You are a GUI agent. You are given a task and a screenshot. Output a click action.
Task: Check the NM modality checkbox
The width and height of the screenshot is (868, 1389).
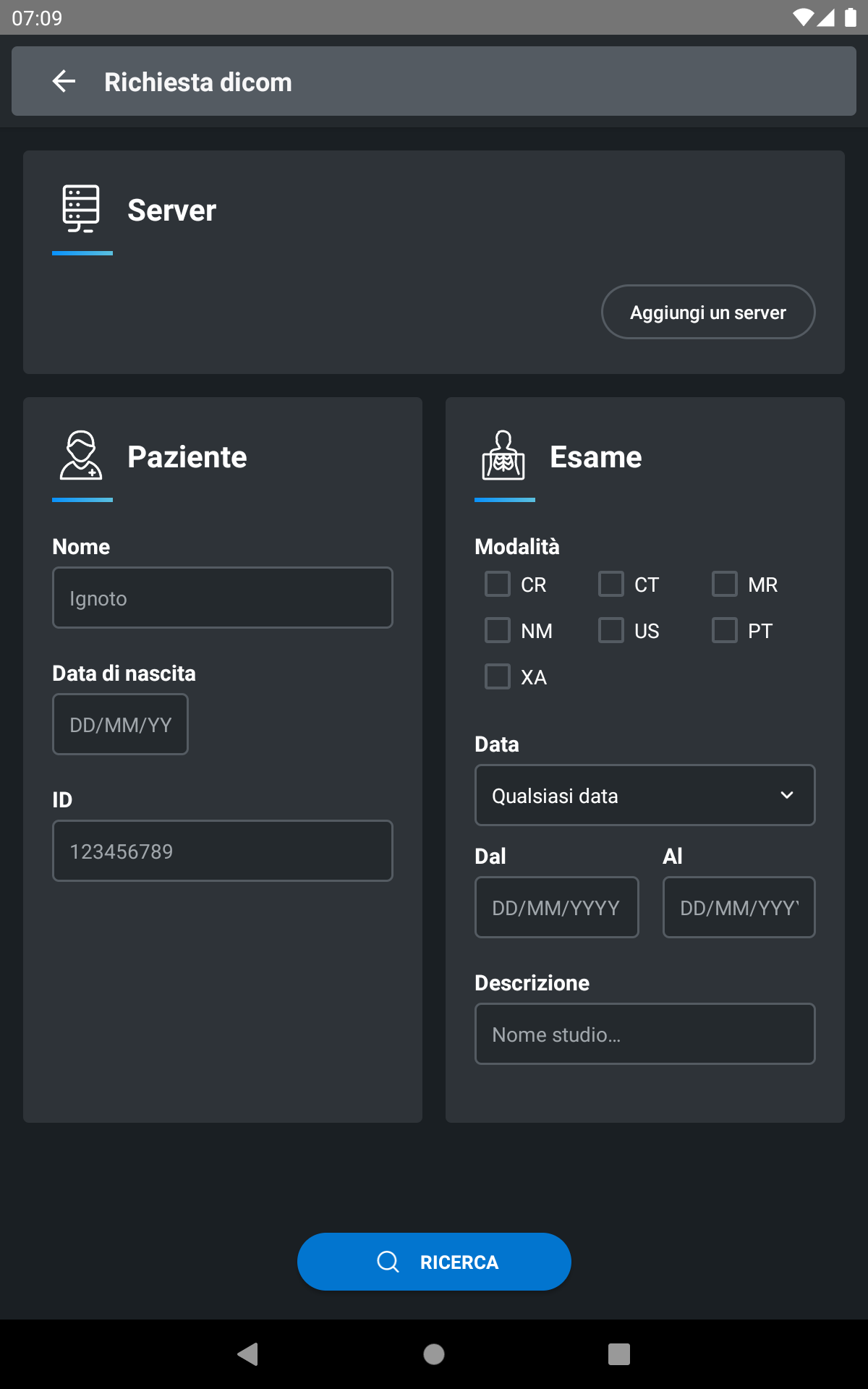498,630
